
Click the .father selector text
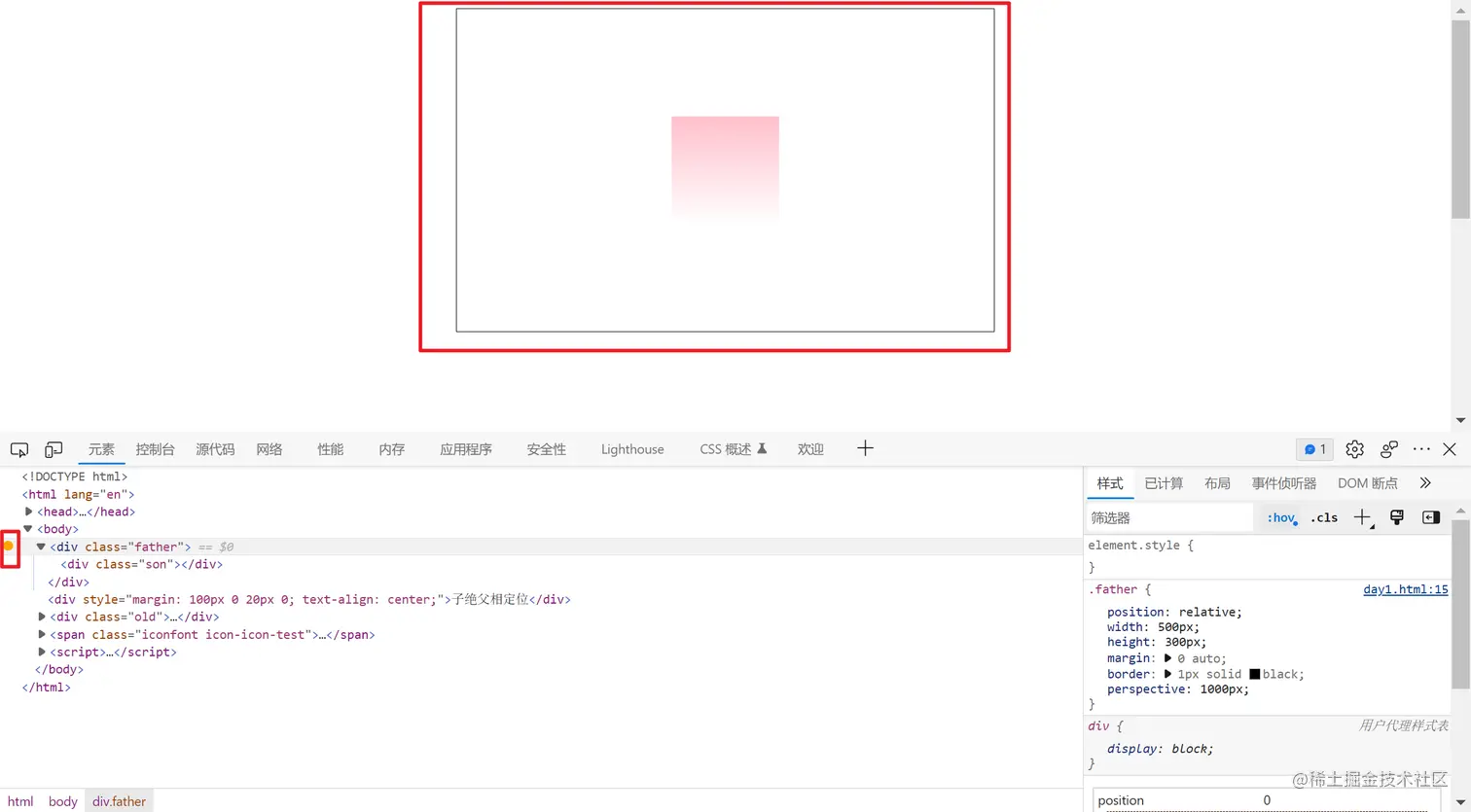(x=1113, y=589)
